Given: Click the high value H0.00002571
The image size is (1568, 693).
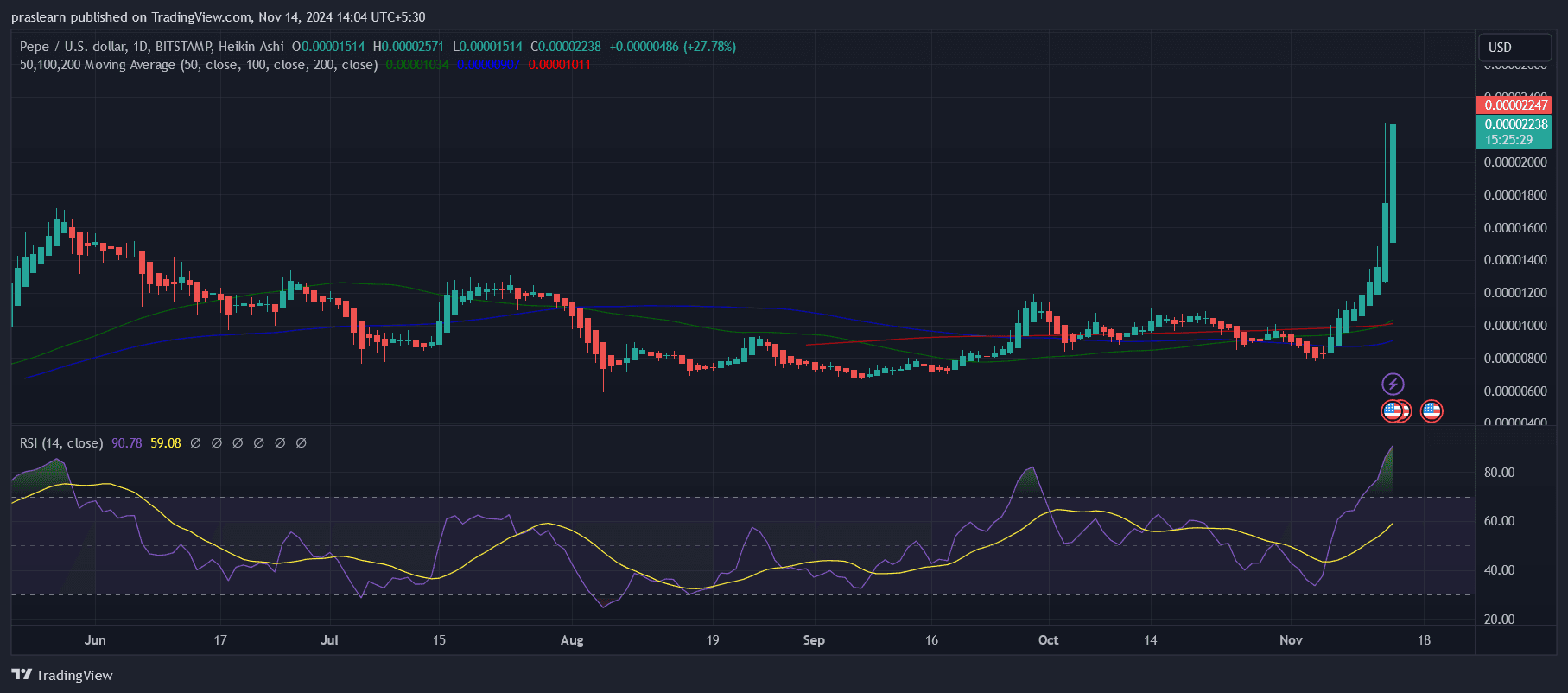Looking at the screenshot, I should [409, 47].
